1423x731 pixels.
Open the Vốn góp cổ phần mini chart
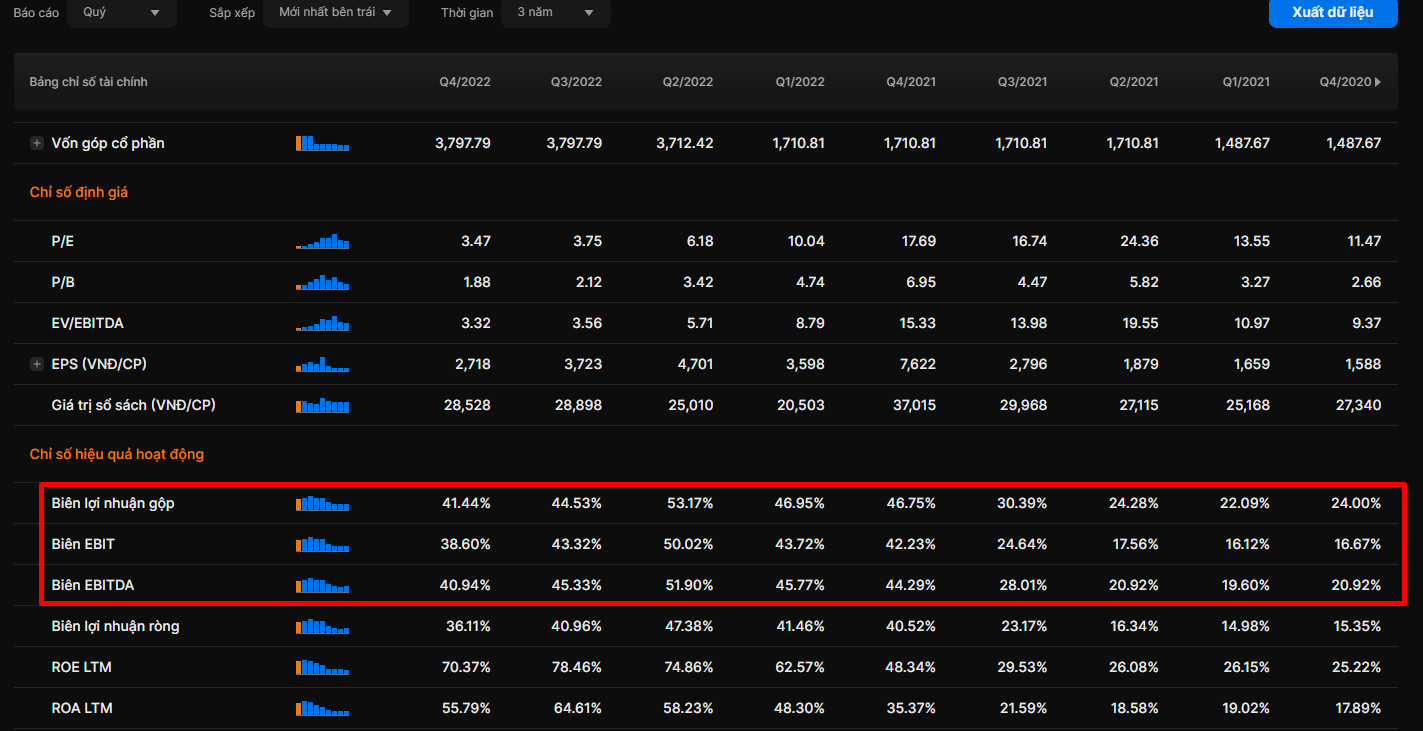[322, 143]
